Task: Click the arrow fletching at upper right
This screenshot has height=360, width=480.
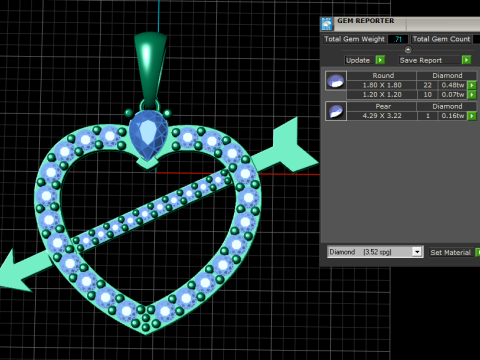Action: [x=293, y=145]
